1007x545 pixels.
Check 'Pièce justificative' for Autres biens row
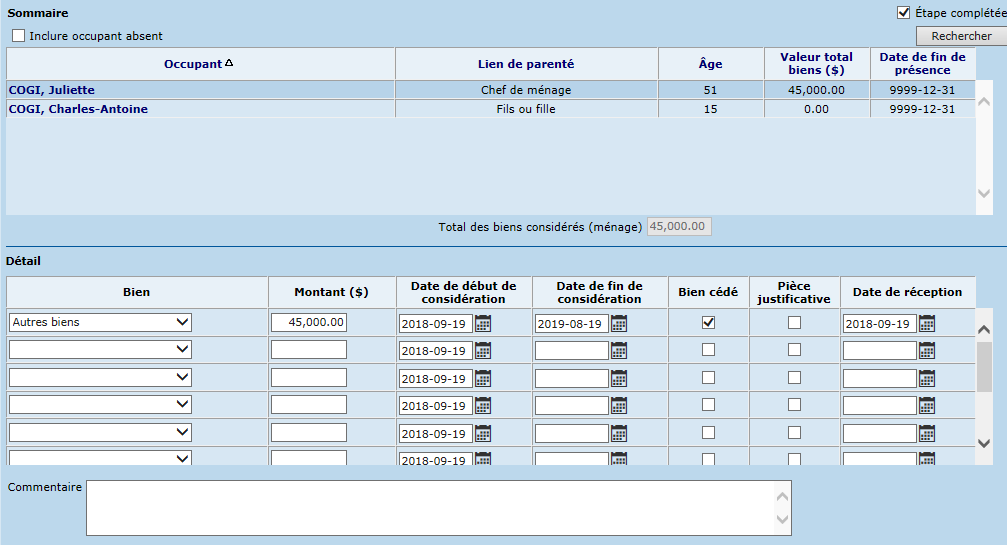(x=794, y=323)
